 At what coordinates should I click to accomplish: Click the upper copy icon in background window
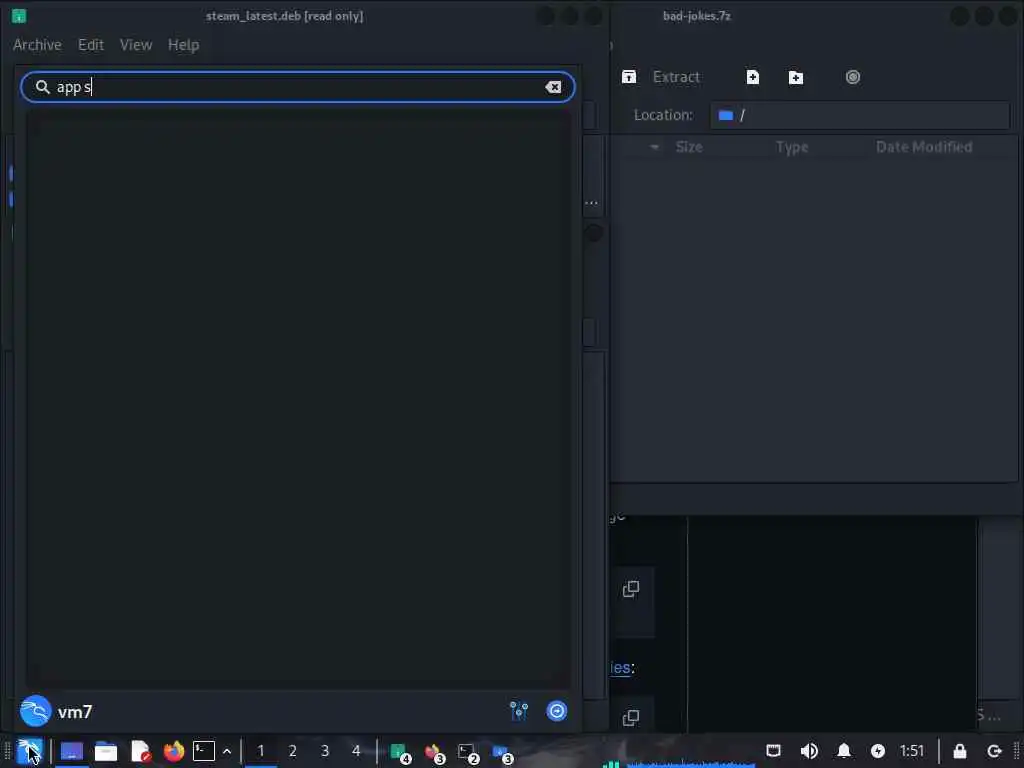631,589
